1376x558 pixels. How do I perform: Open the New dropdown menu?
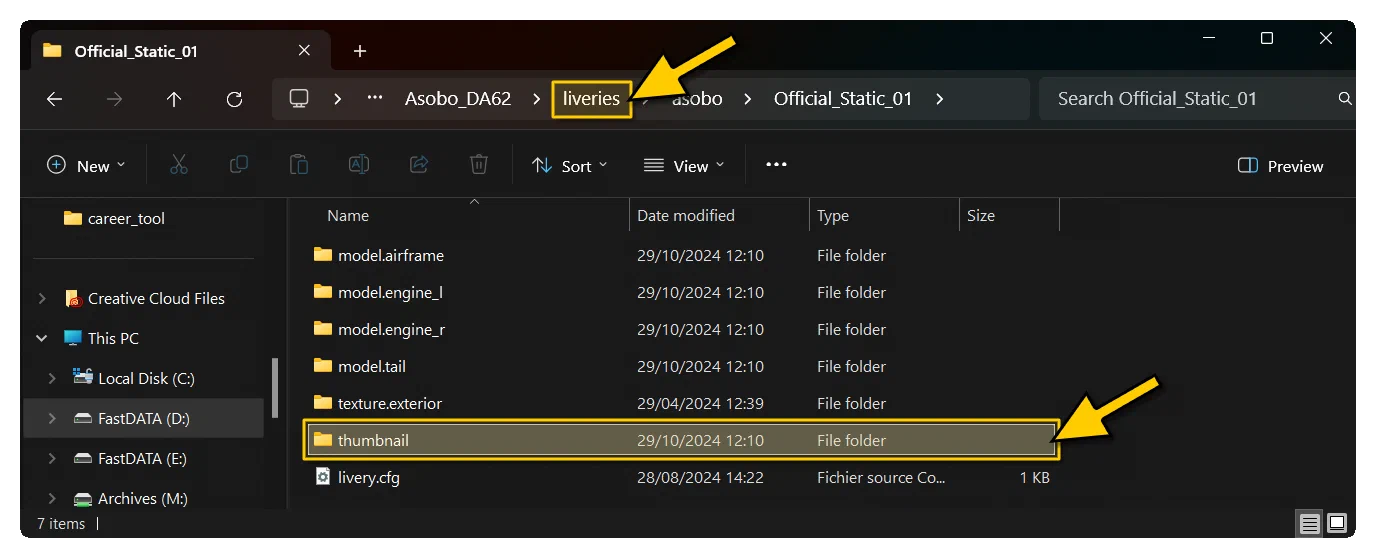pos(87,166)
